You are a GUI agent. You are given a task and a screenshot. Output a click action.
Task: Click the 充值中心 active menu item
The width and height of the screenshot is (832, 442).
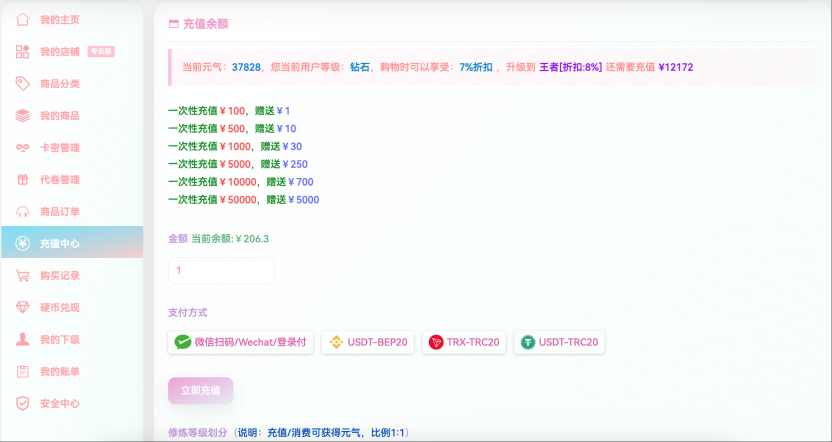(x=60, y=243)
